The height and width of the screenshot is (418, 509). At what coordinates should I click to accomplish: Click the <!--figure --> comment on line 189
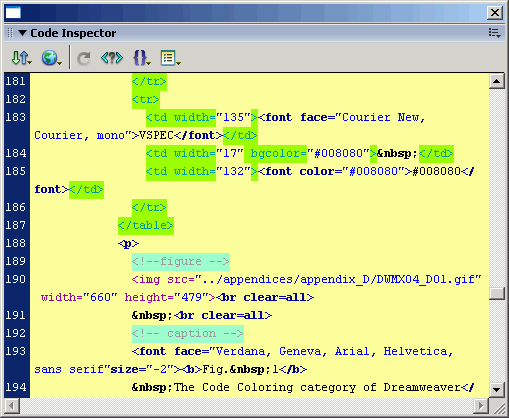(x=181, y=261)
